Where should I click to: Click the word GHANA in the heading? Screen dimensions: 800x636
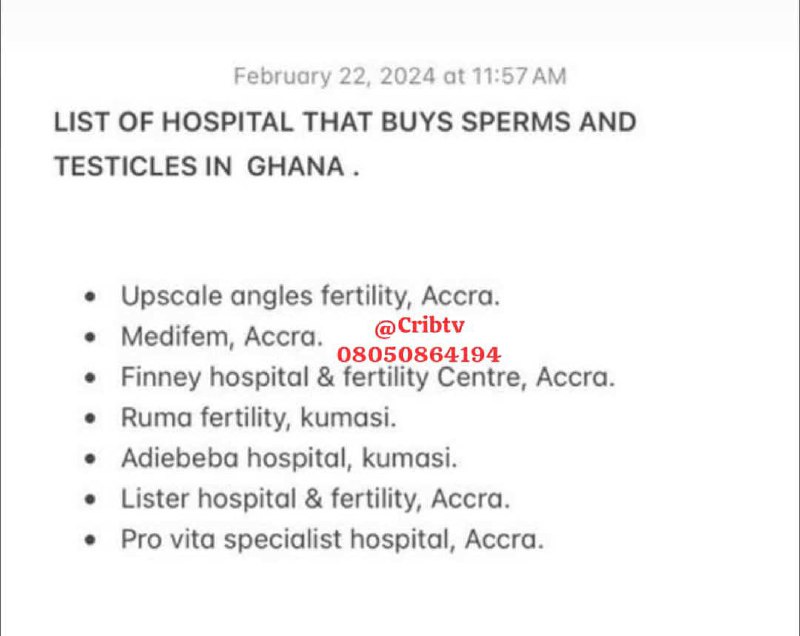[x=295, y=167]
